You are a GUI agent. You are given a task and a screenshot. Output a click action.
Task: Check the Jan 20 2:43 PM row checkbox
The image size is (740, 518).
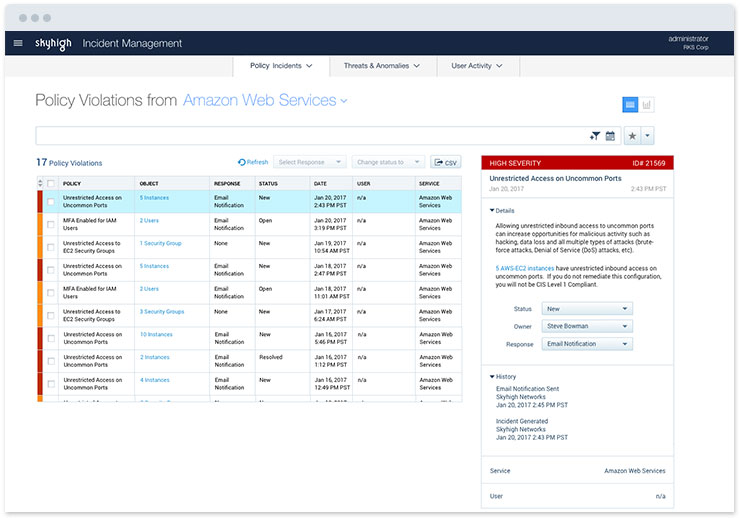coord(50,201)
